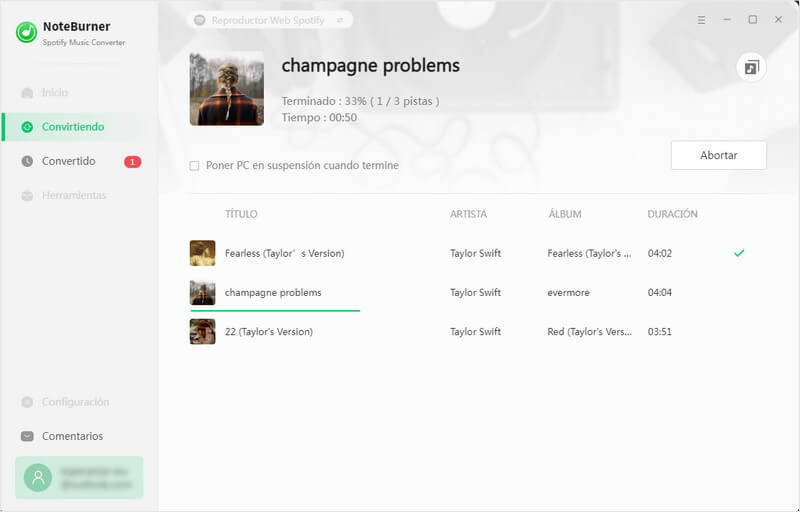This screenshot has height=512, width=800.
Task: Close the NoteBurner window
Action: 778,19
